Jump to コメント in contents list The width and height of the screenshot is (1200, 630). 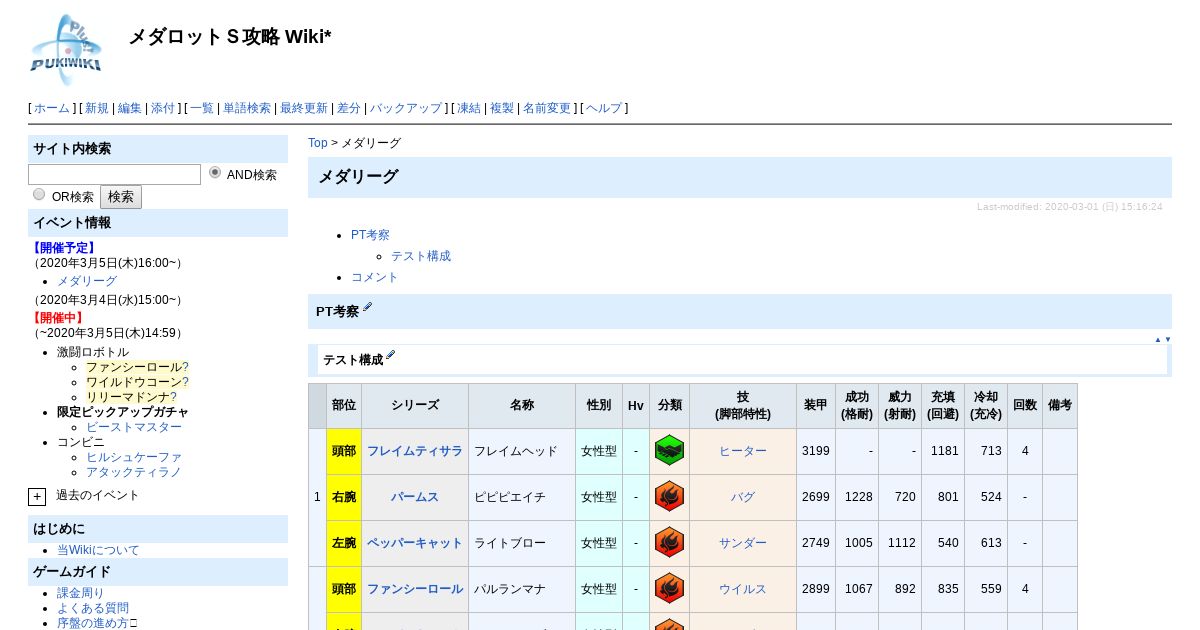pyautogui.click(x=375, y=277)
